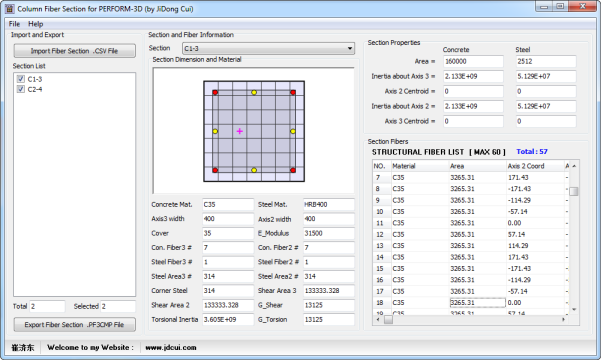Screen dimensions: 601x360
Task: Click the G_Torsion input field
Action: click(328, 319)
